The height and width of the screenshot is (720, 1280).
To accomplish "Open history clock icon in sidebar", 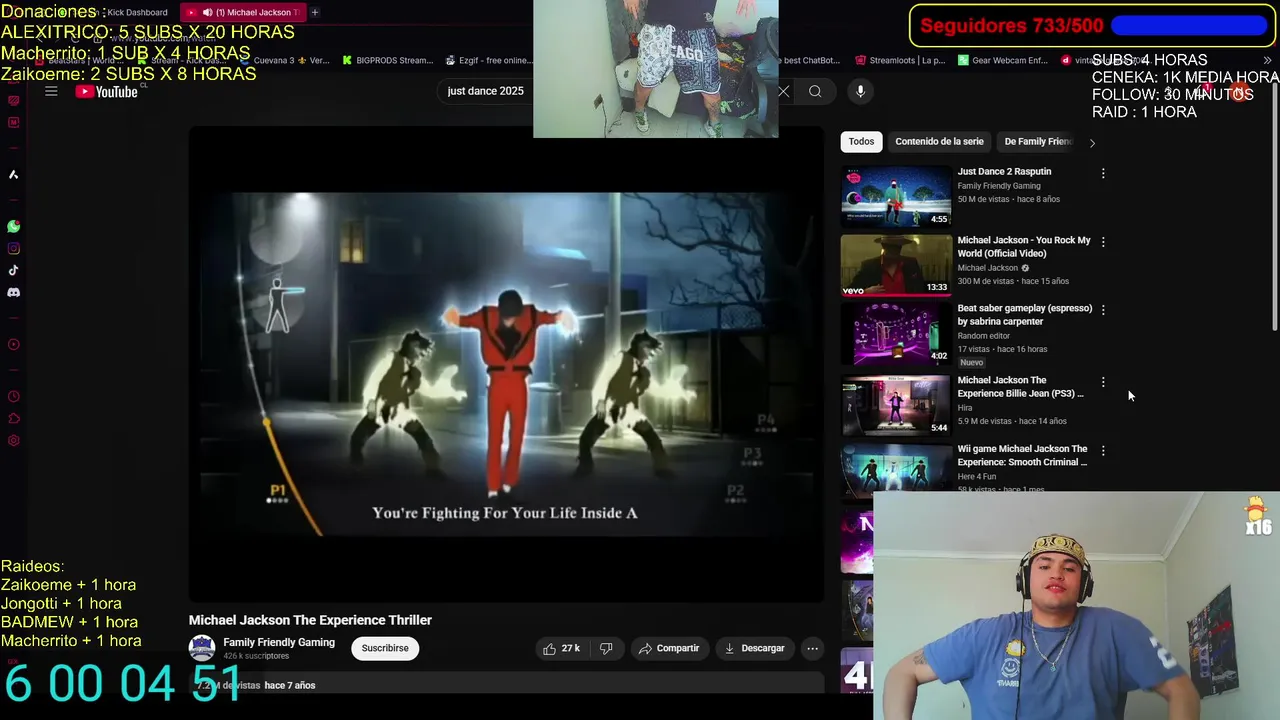I will click(x=14, y=397).
